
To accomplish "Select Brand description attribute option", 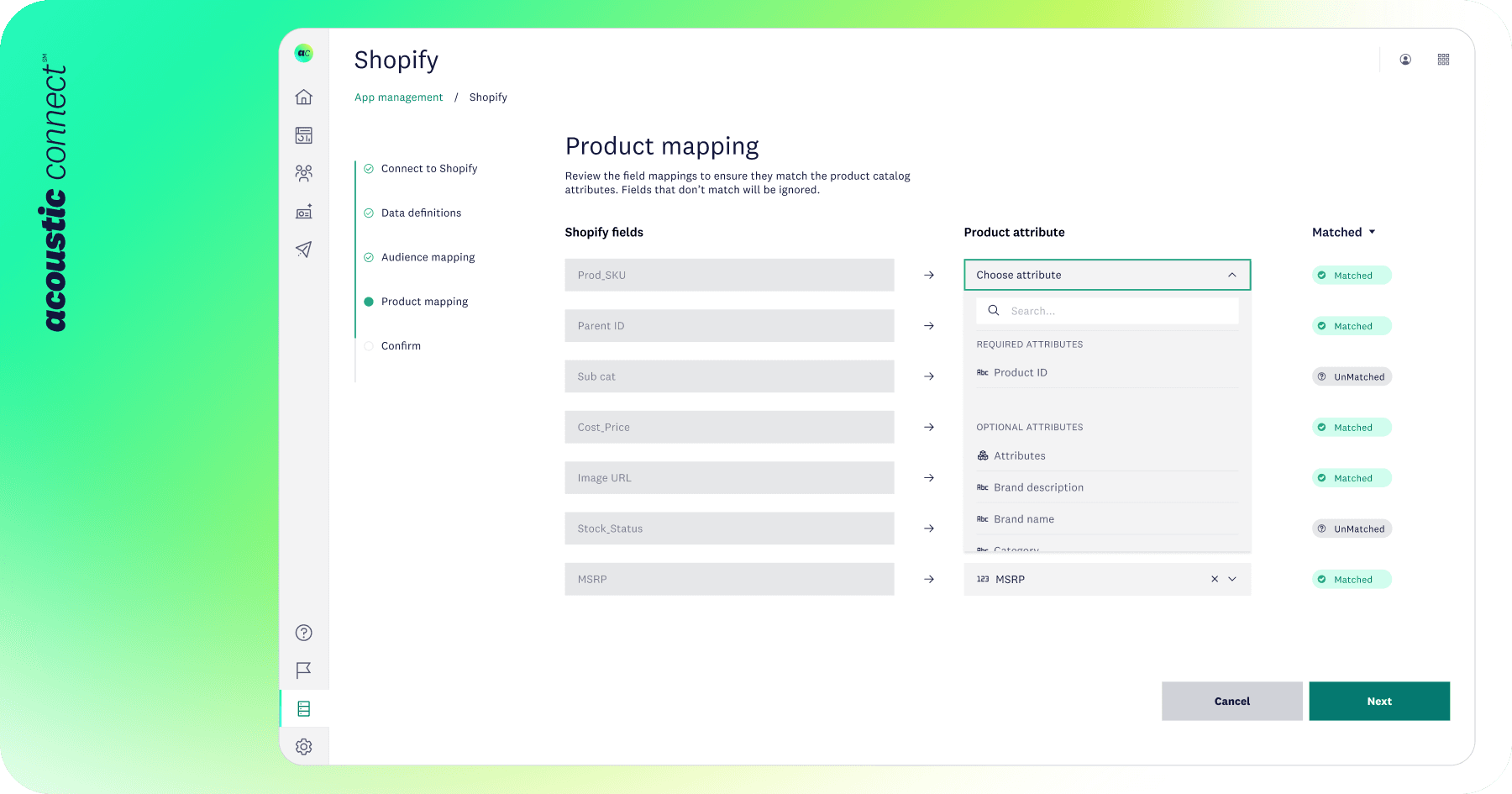I will (1038, 487).
